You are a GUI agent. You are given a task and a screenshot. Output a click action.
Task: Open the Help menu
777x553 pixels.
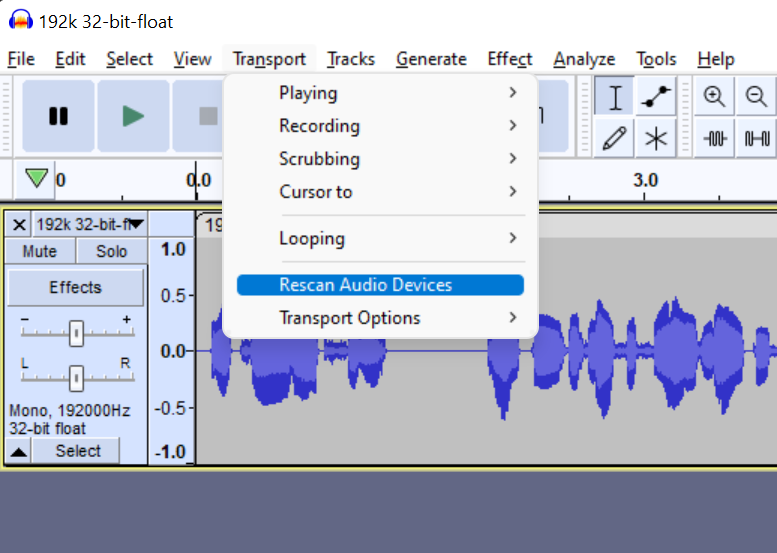click(x=716, y=59)
